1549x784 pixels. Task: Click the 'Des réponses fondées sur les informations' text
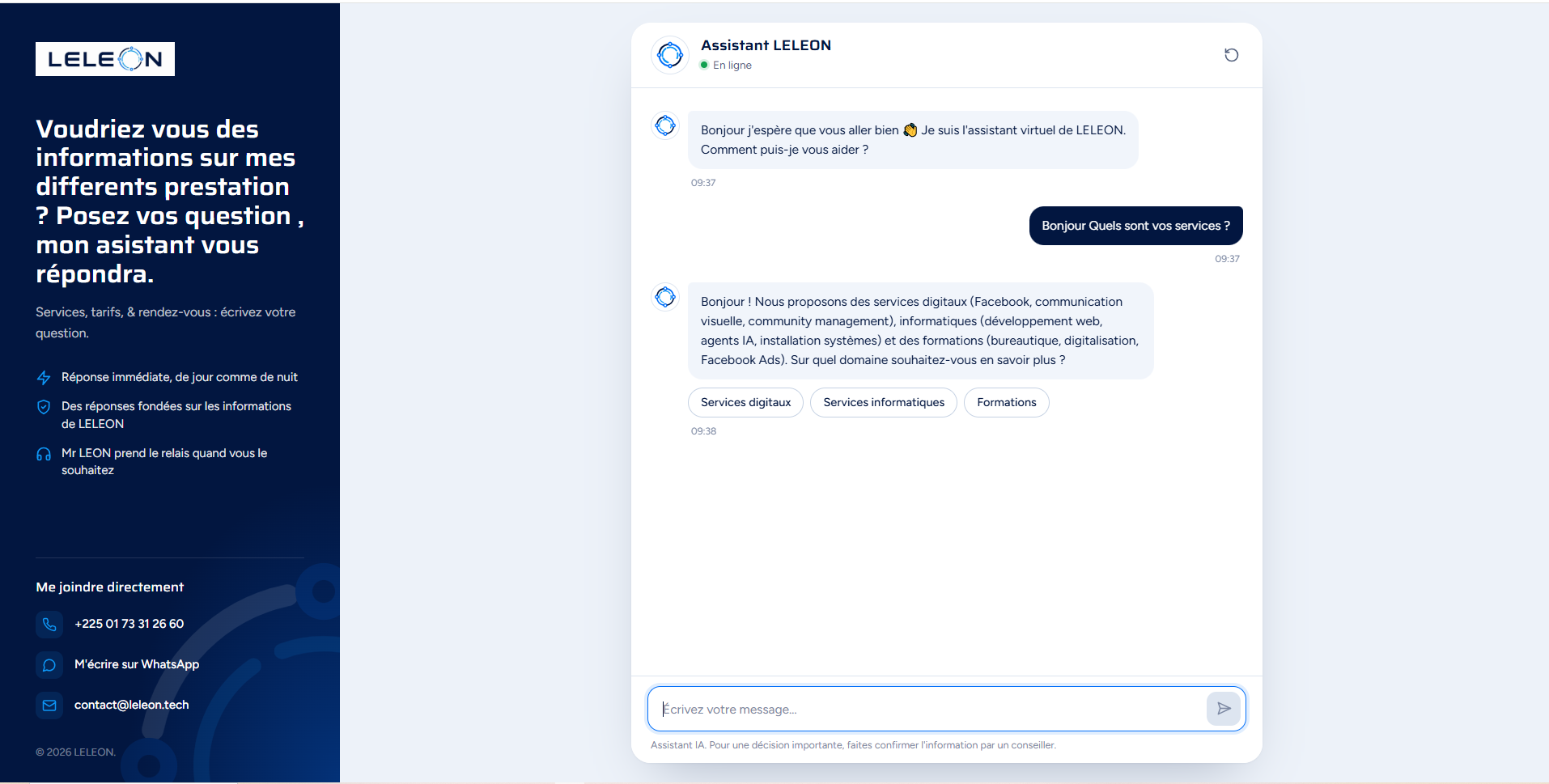click(x=176, y=414)
